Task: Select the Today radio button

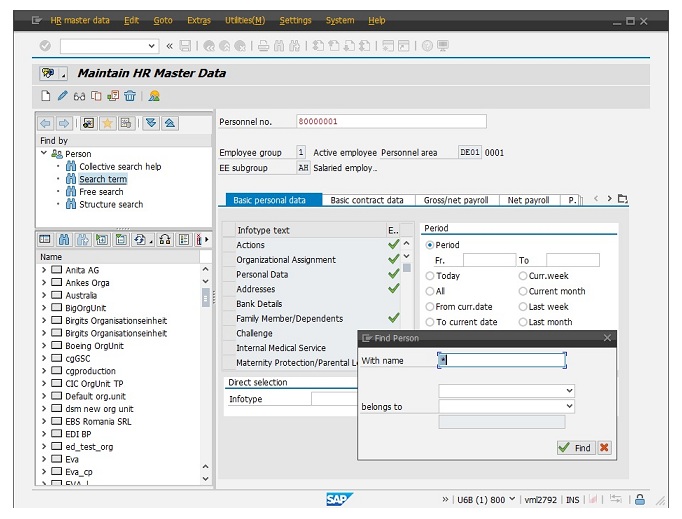Action: (x=430, y=276)
